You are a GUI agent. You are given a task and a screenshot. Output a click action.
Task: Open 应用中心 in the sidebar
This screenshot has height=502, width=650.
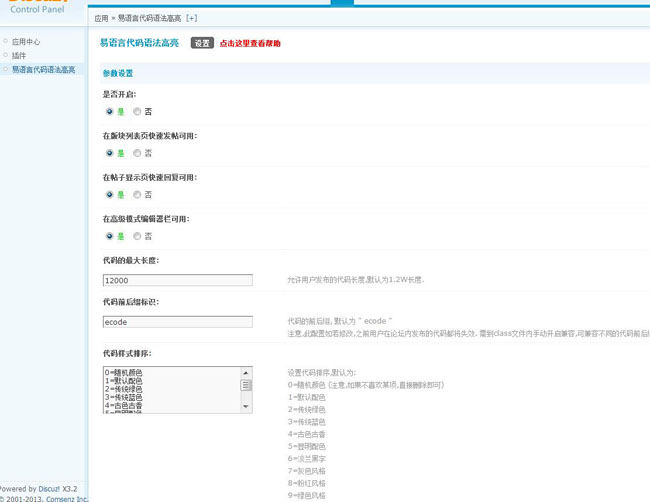pos(26,42)
